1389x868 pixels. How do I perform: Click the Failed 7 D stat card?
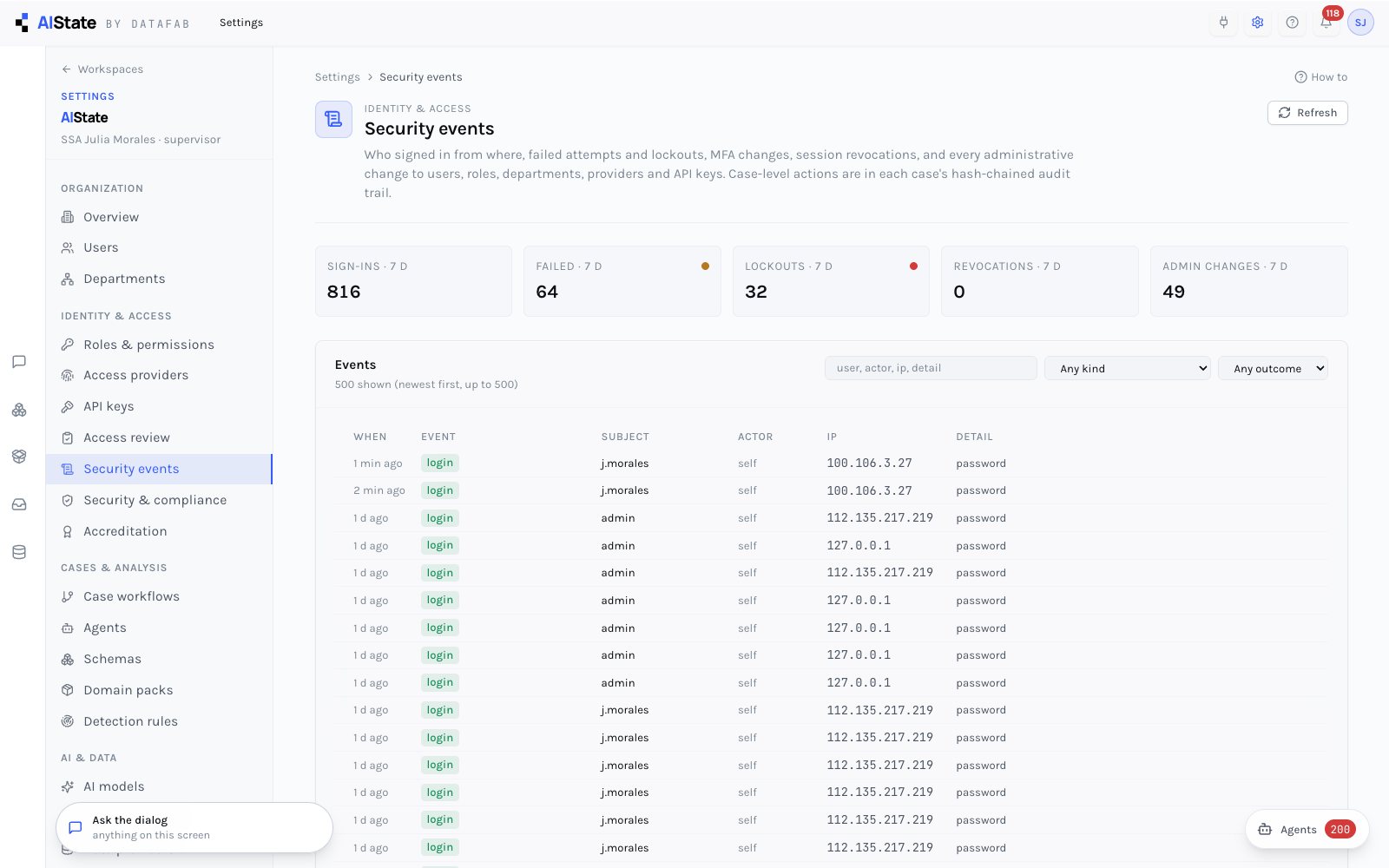[622, 281]
